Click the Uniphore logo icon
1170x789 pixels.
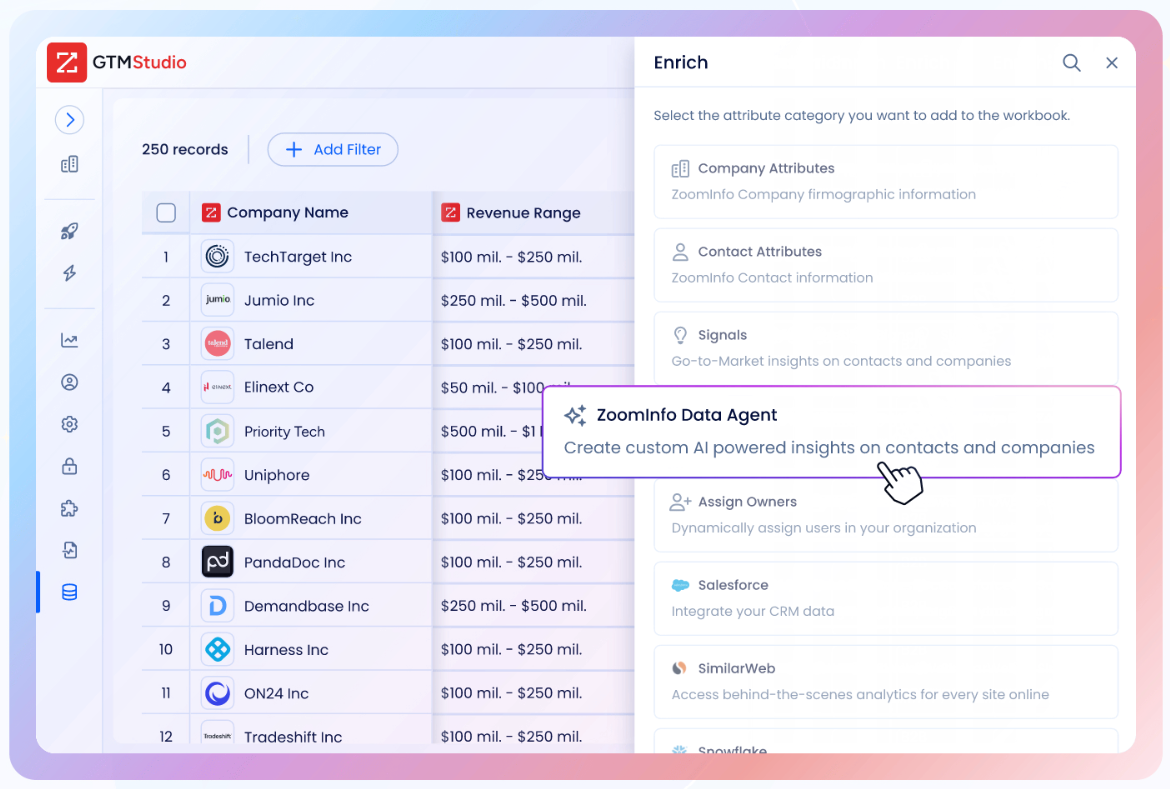pos(217,475)
